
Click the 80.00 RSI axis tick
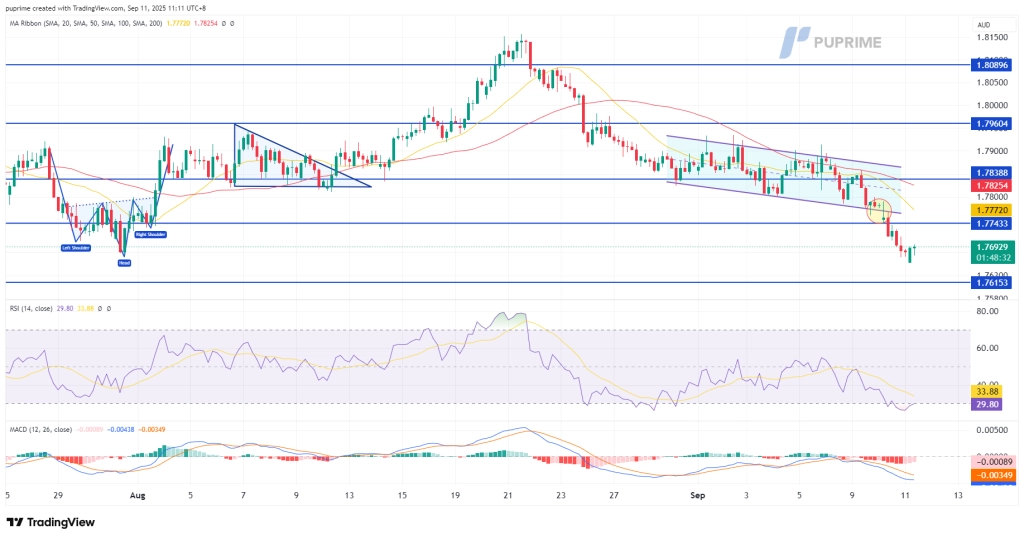tap(987, 312)
